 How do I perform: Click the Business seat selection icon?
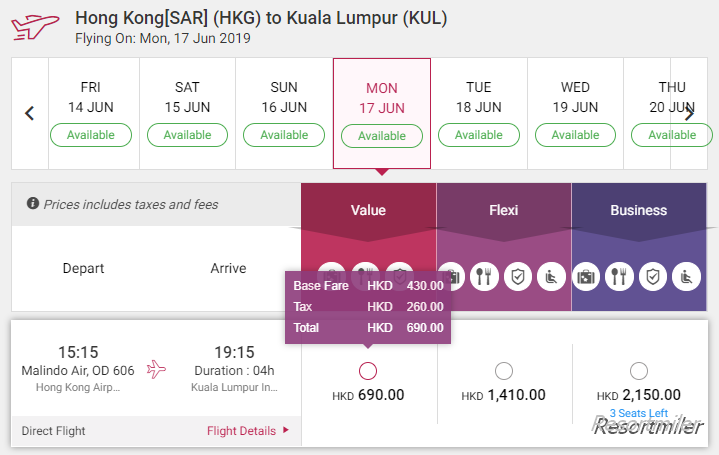[x=686, y=277]
